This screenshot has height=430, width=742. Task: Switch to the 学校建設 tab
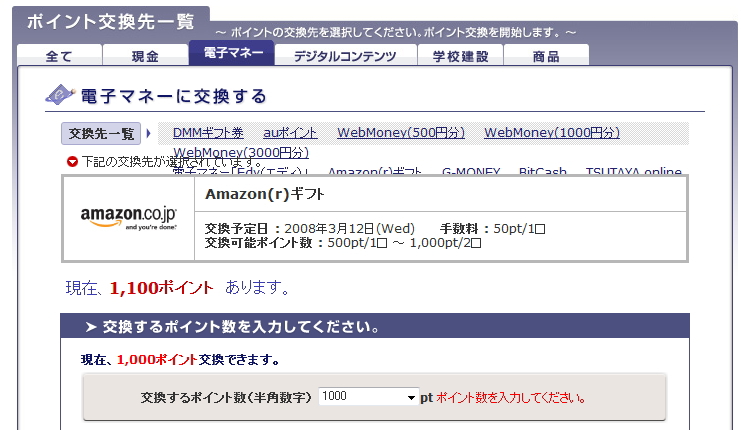click(x=460, y=55)
